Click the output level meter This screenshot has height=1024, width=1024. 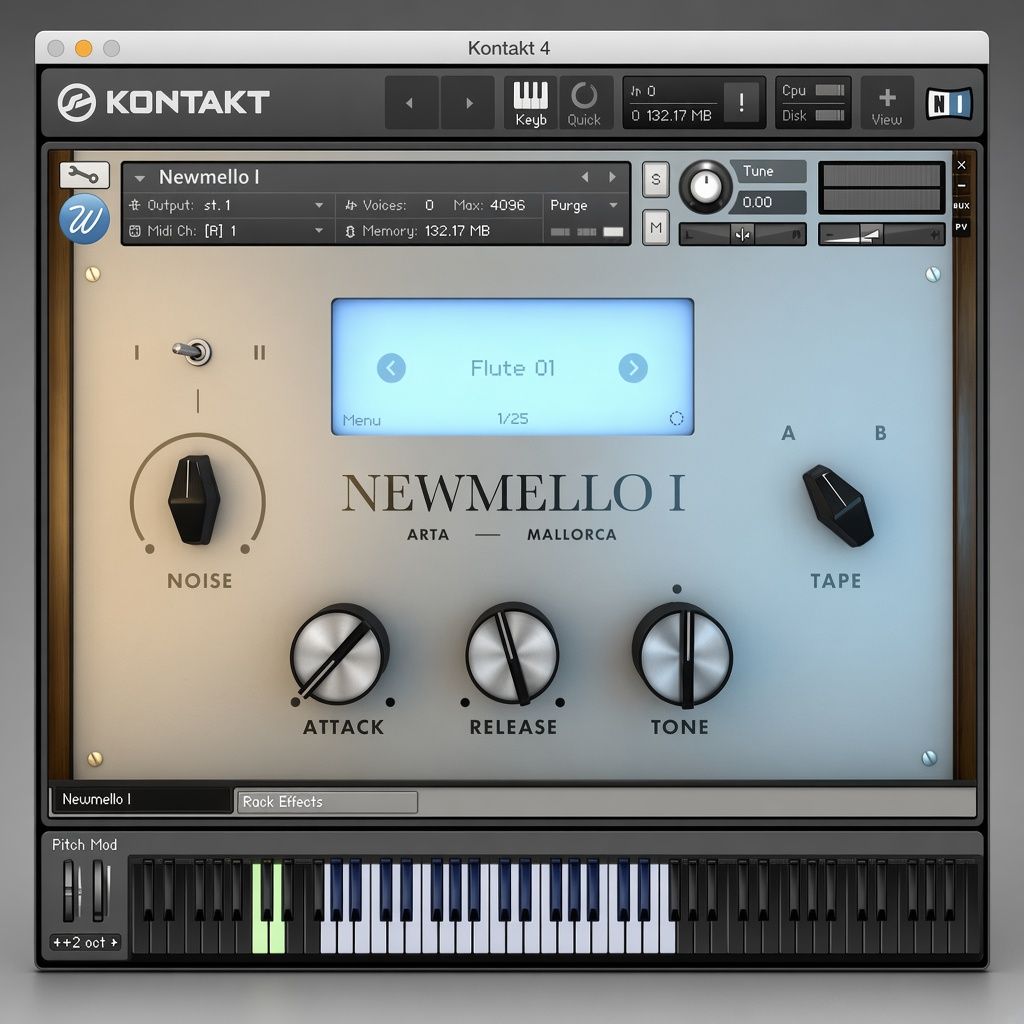pos(882,187)
